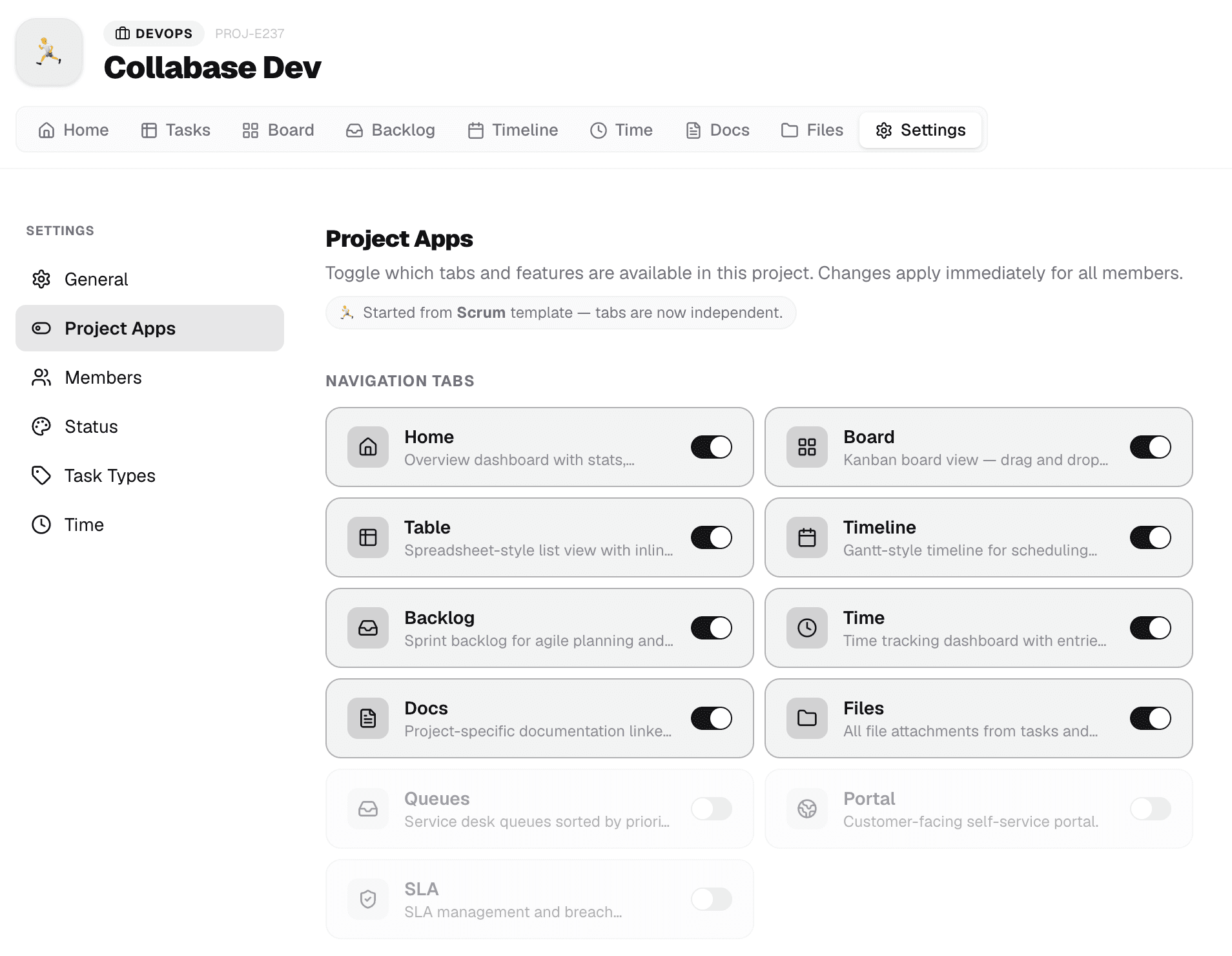1232x956 pixels.
Task: Open the Home tab in top navigation
Action: click(x=73, y=130)
